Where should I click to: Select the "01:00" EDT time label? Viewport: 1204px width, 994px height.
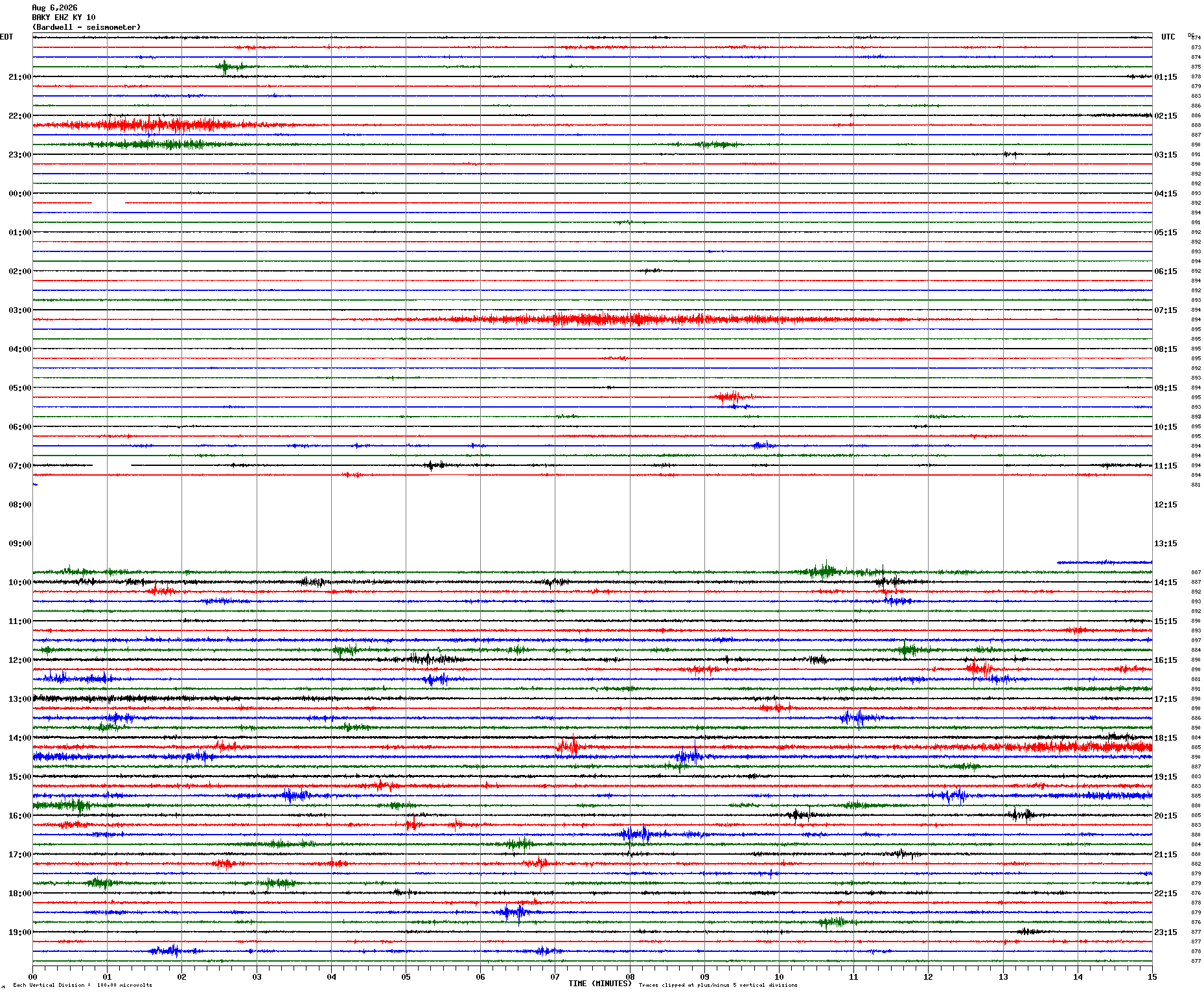click(19, 233)
